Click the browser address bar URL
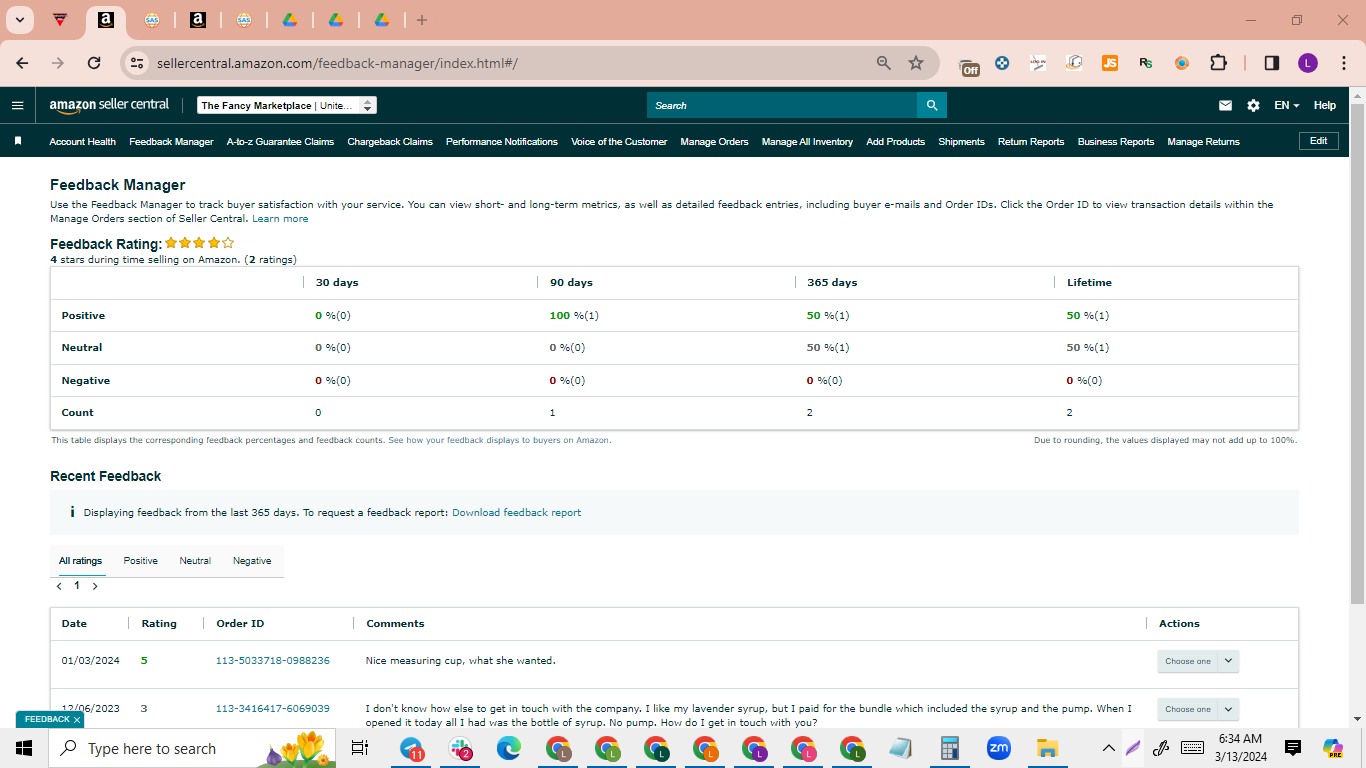The width and height of the screenshot is (1366, 768). click(x=337, y=63)
